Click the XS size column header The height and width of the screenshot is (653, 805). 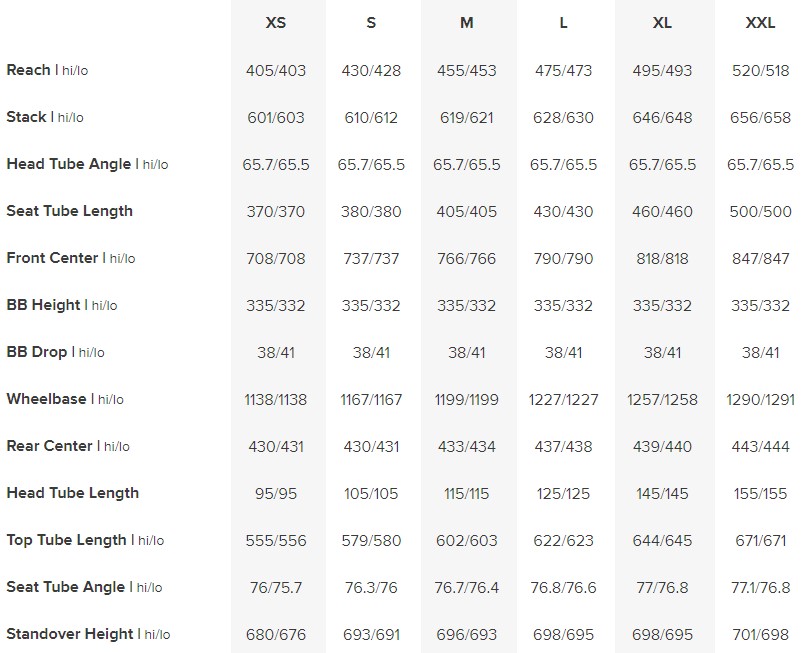click(276, 23)
